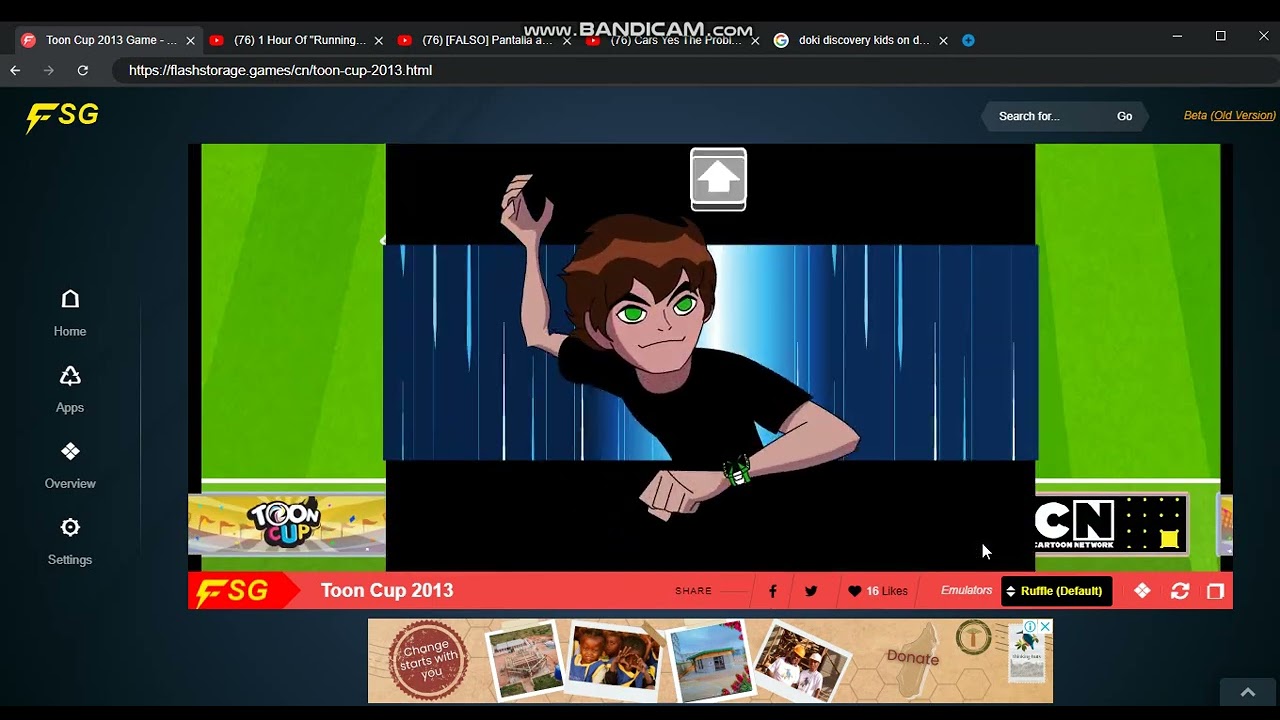This screenshot has height=720, width=1280.
Task: Click the FSG logo in game bar
Action: 232,591
